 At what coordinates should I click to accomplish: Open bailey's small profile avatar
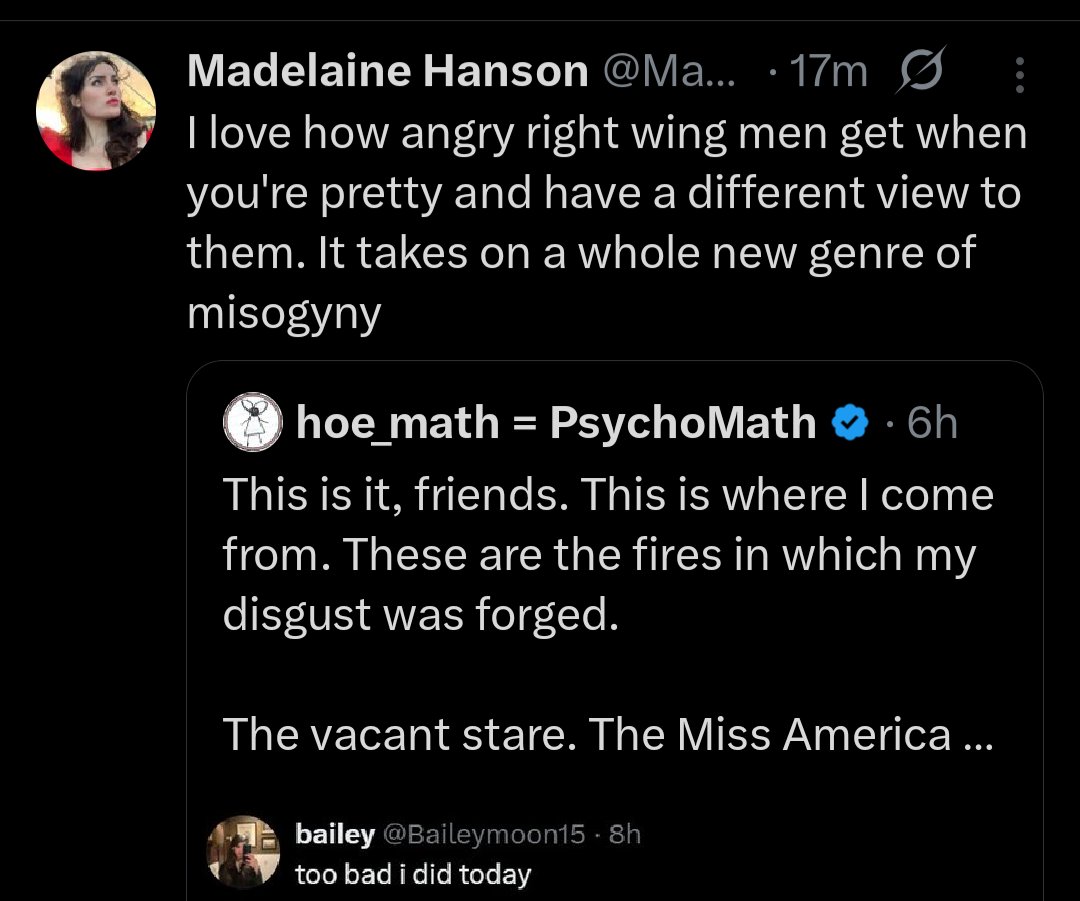(x=241, y=853)
